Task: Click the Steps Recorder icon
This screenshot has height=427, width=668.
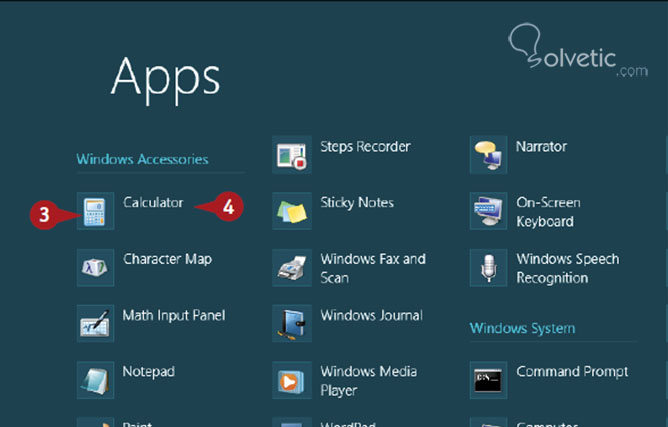Action: pos(292,155)
